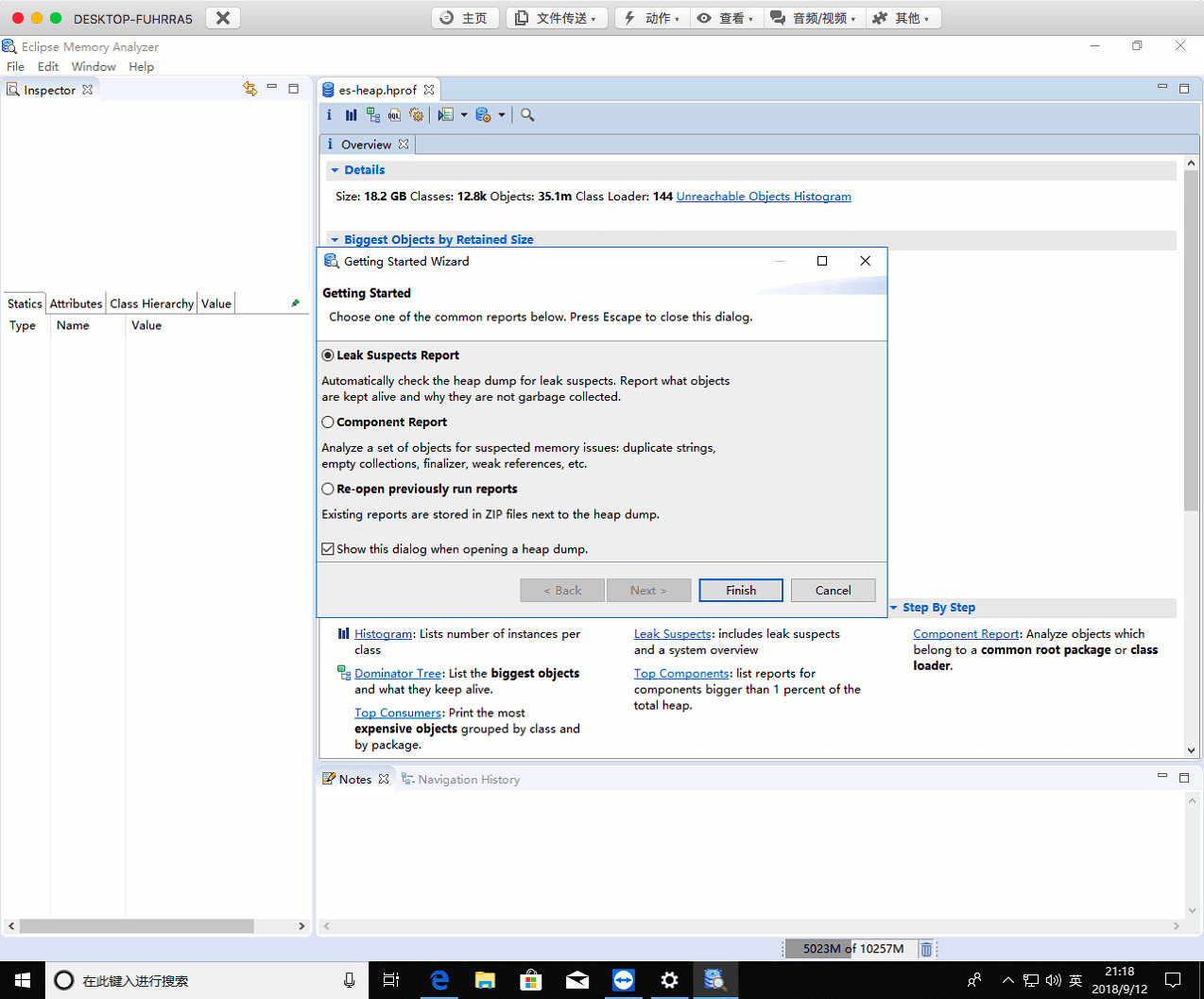Create a histogram via toolbar bar-chart icon
This screenshot has width=1204, height=999.
(x=351, y=115)
